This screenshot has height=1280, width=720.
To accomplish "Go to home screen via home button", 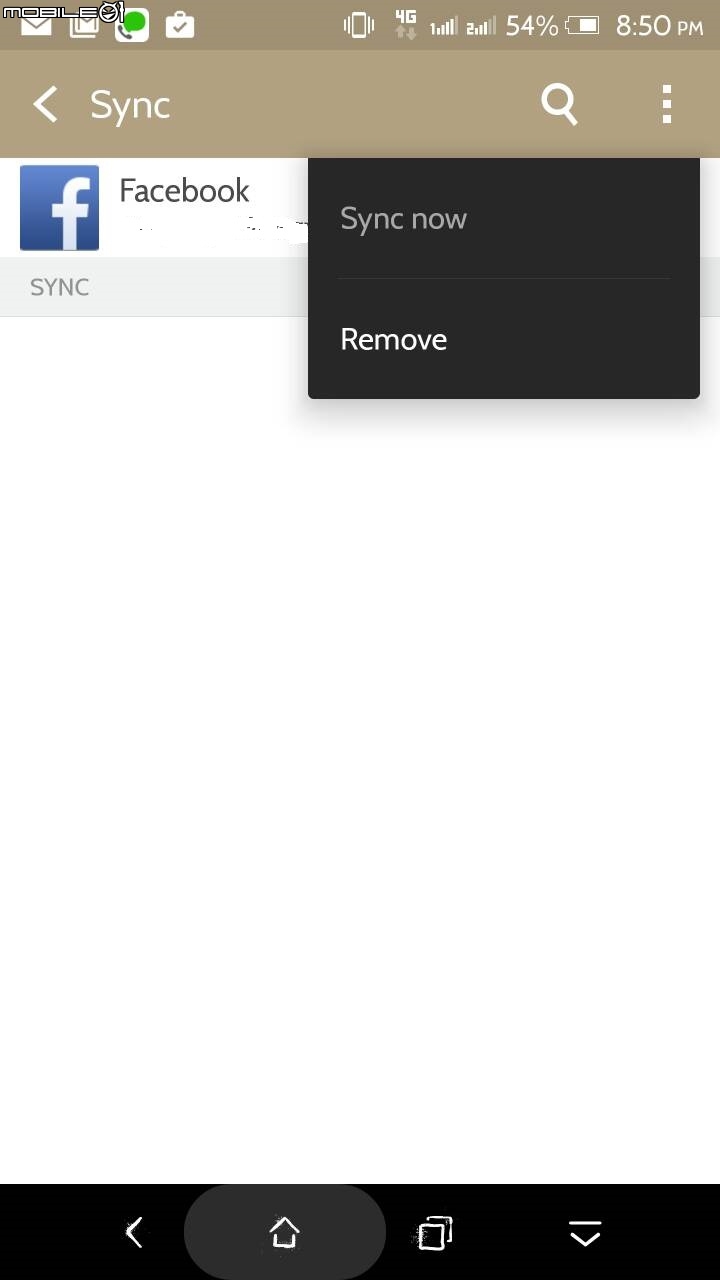I will pyautogui.click(x=285, y=1232).
